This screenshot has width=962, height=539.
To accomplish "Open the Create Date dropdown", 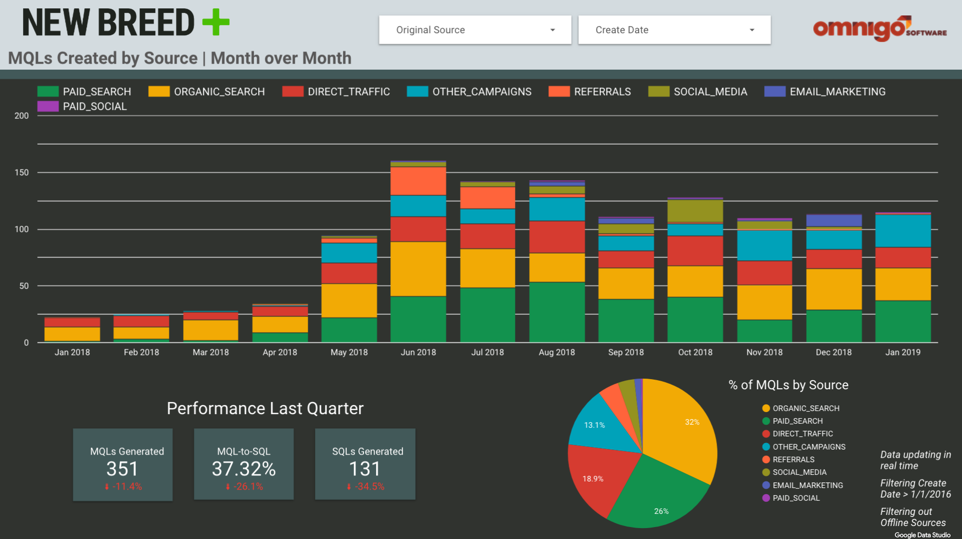I will tap(673, 30).
